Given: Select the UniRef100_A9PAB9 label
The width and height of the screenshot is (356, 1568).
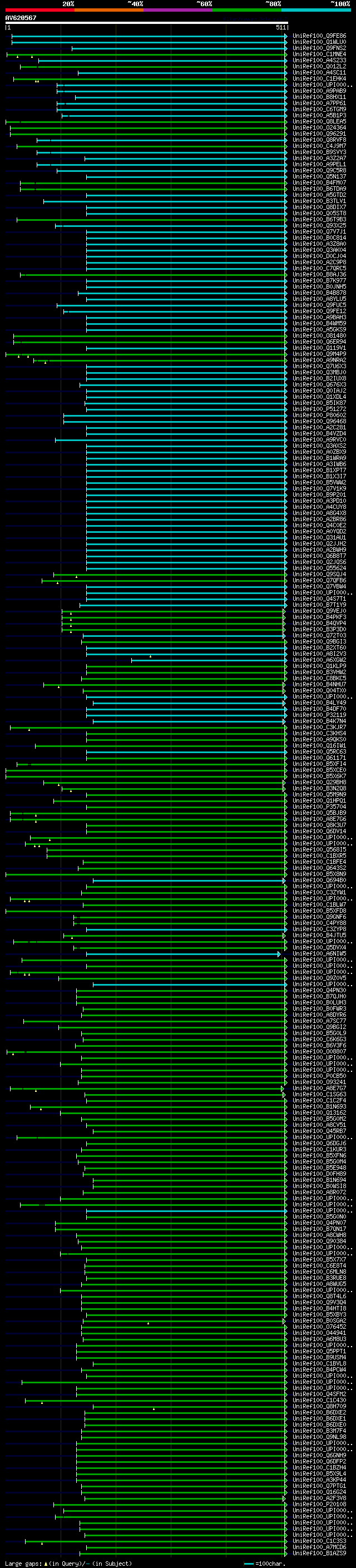Looking at the screenshot, I should [x=319, y=91].
